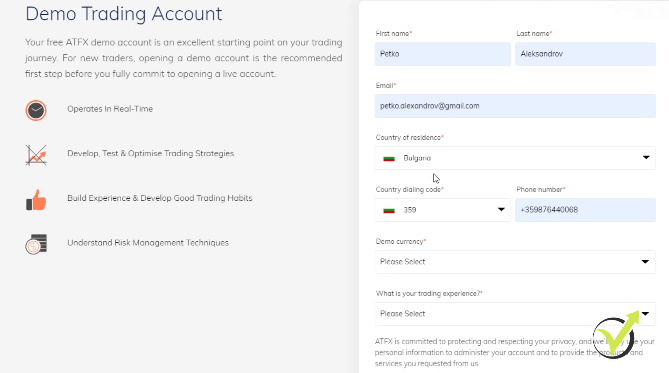669x373 pixels.
Task: Open the Demo currency dropdown
Action: tap(515, 262)
